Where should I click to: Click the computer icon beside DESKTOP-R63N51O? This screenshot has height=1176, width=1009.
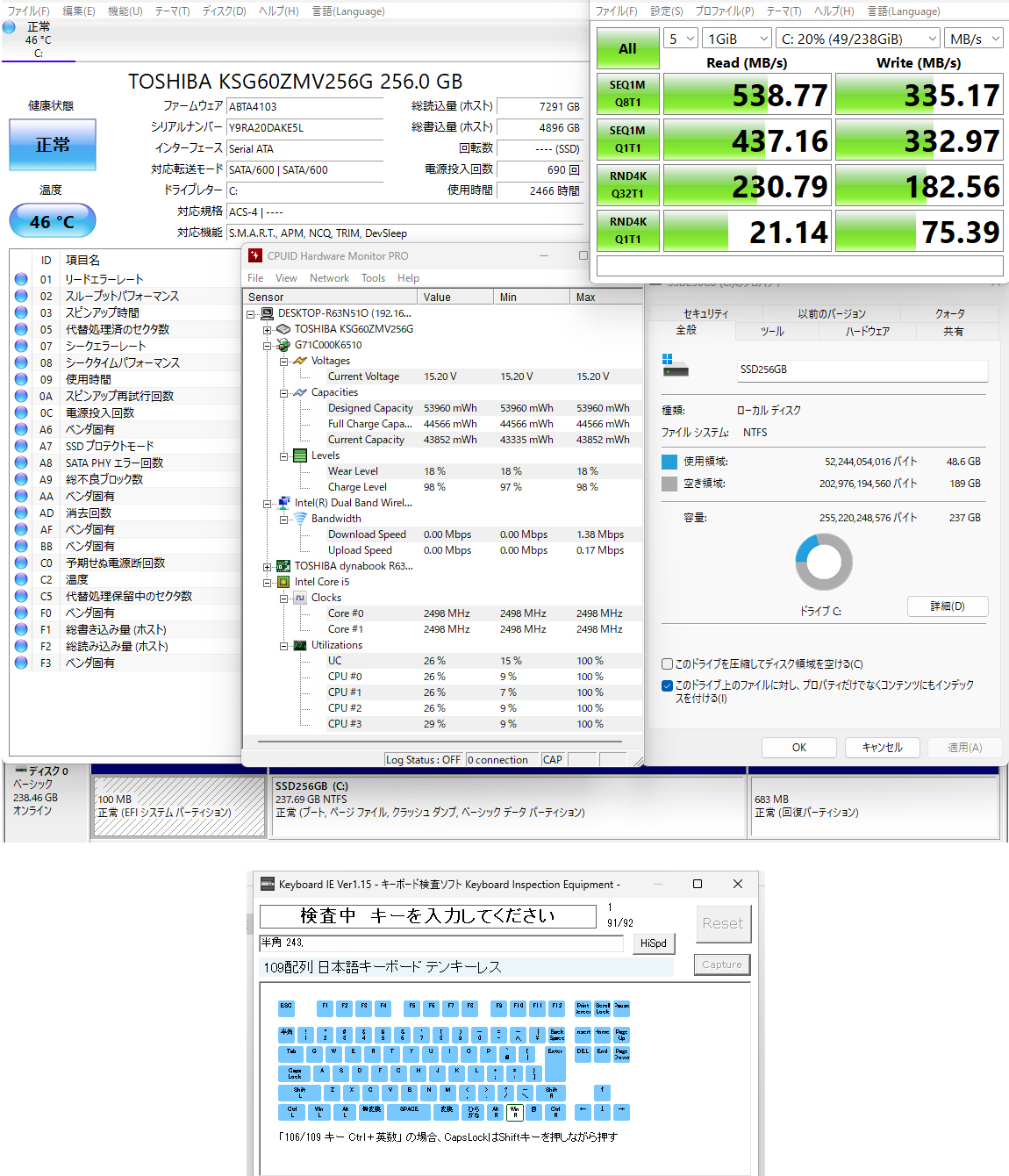point(267,313)
